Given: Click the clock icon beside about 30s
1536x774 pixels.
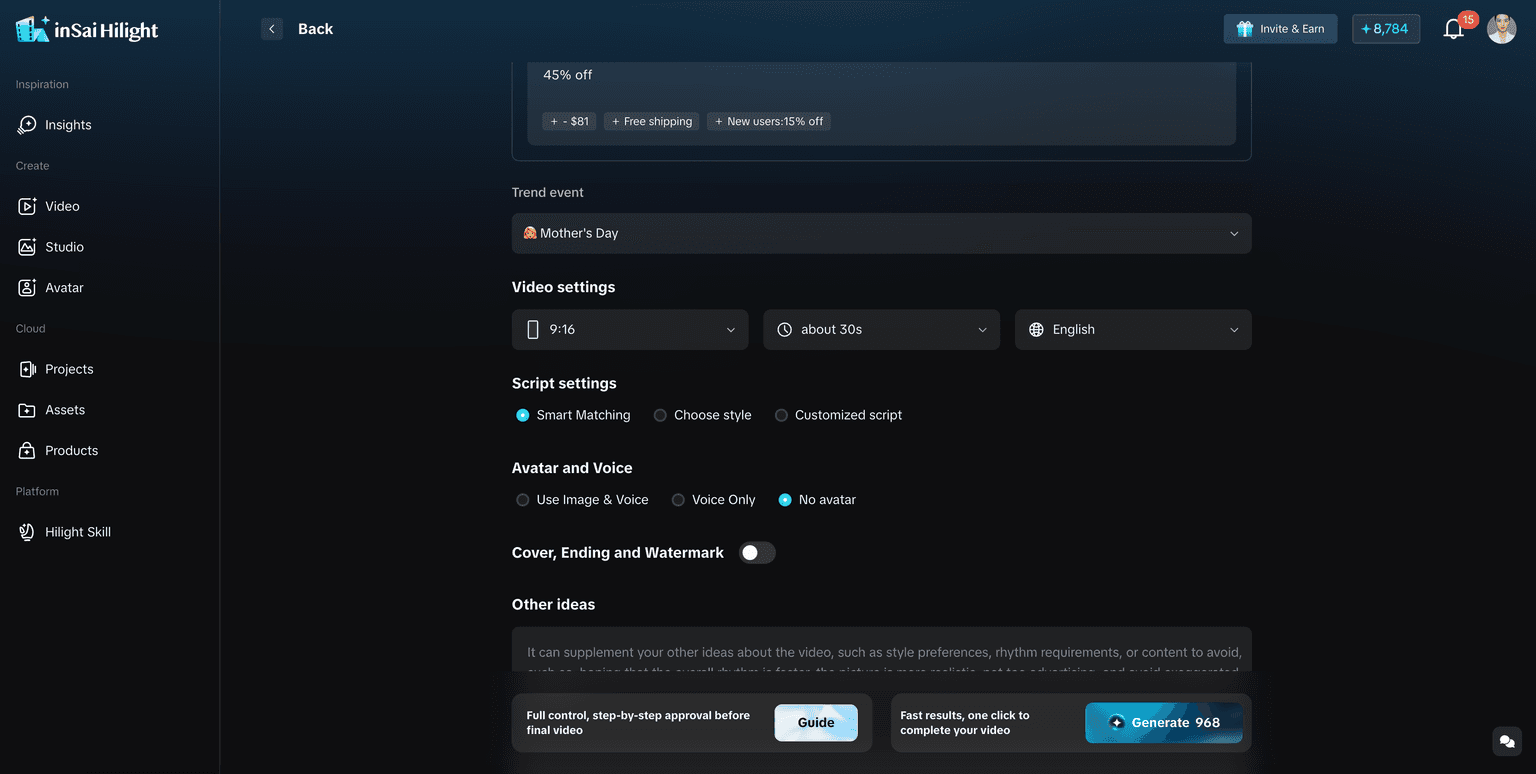Looking at the screenshot, I should (784, 329).
